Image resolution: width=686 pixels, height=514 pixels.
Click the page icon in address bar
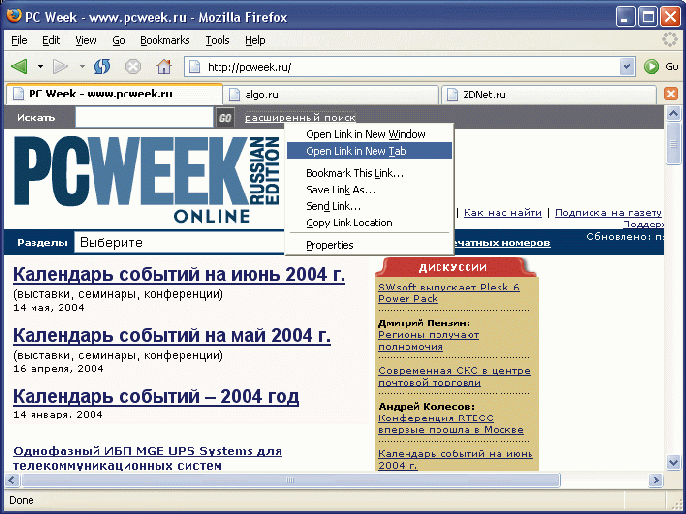click(x=194, y=67)
